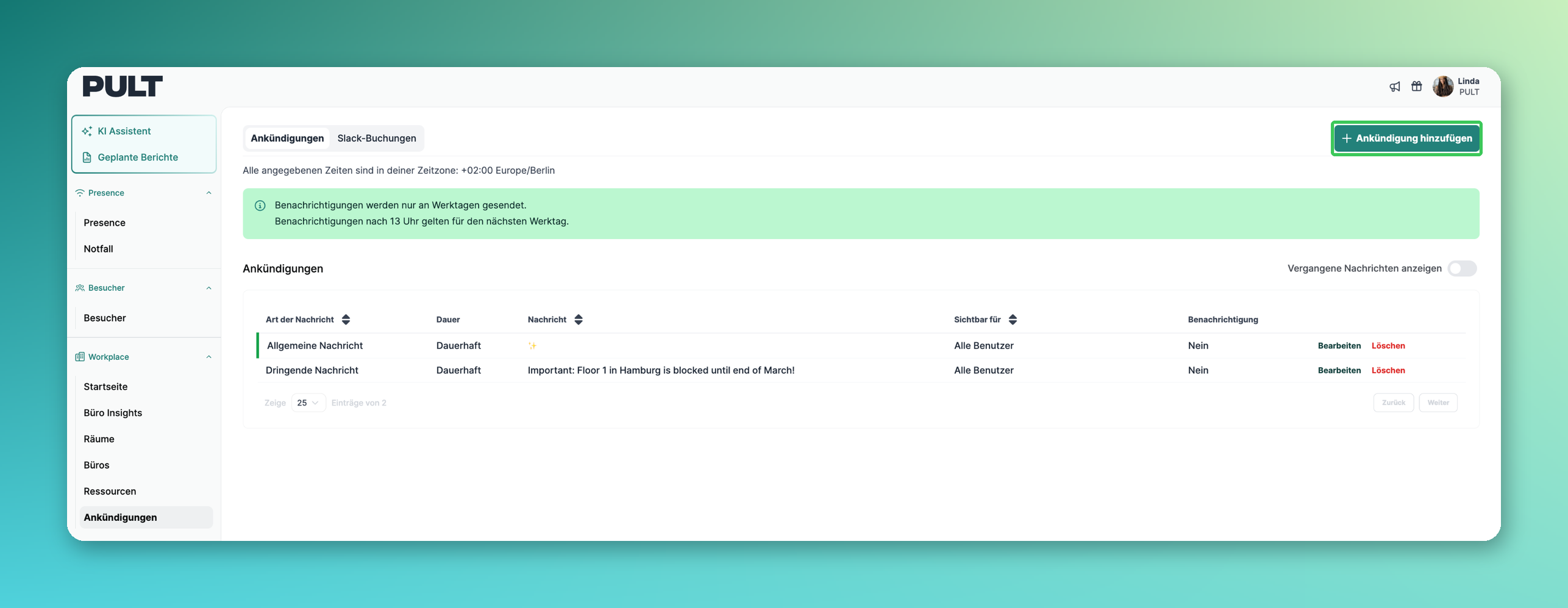Edit the Allgemeine Nachricht row
1568x608 pixels.
pyautogui.click(x=1339, y=346)
